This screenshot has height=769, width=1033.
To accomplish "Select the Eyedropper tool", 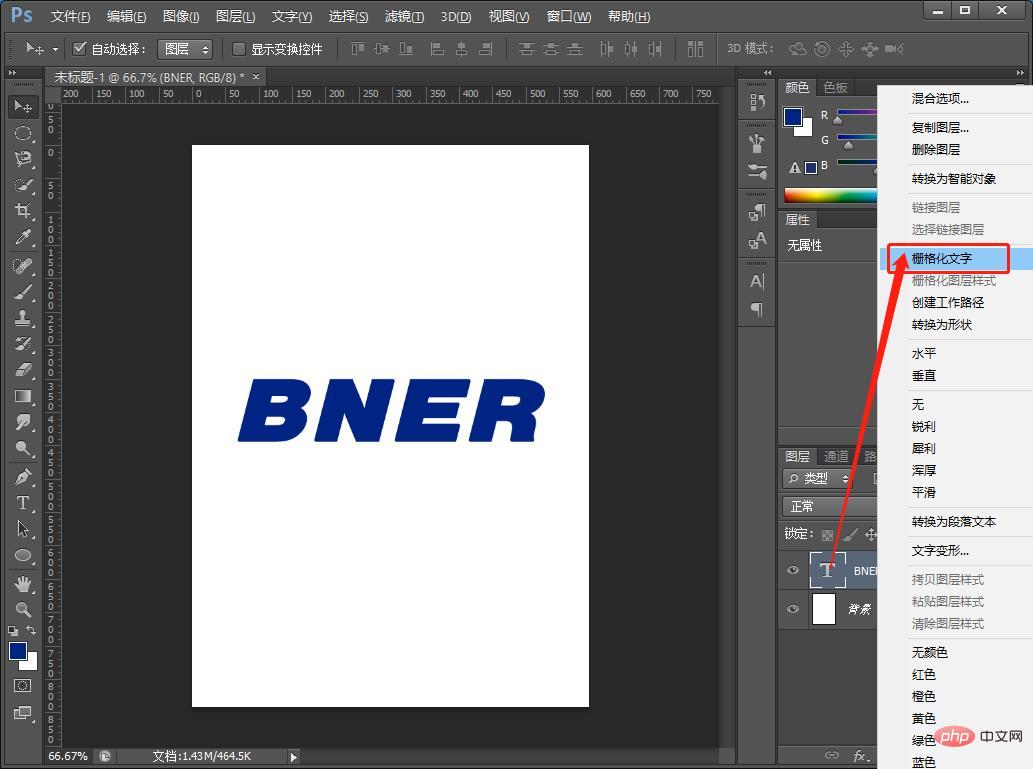I will (x=23, y=237).
